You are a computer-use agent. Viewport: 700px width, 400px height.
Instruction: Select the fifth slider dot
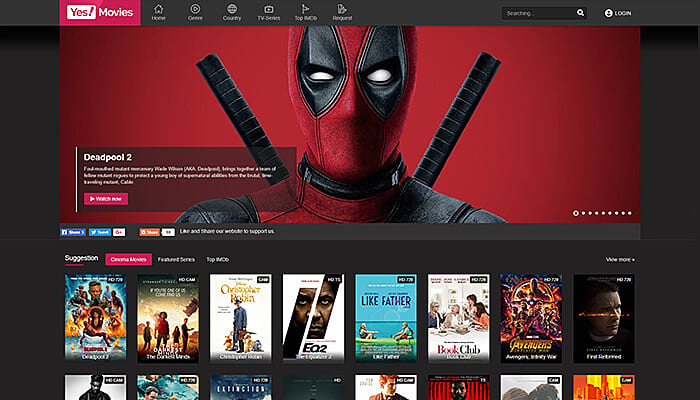(603, 213)
